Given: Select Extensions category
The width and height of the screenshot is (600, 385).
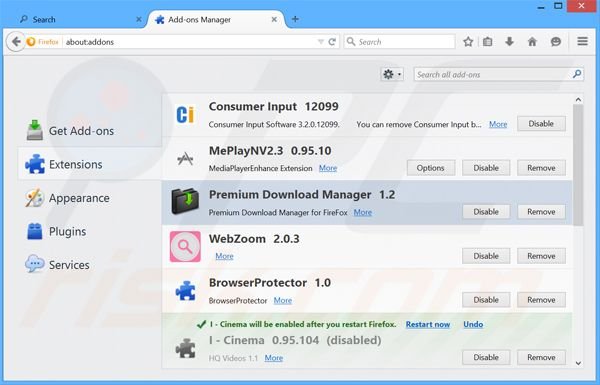Looking at the screenshot, I should (x=90, y=164).
